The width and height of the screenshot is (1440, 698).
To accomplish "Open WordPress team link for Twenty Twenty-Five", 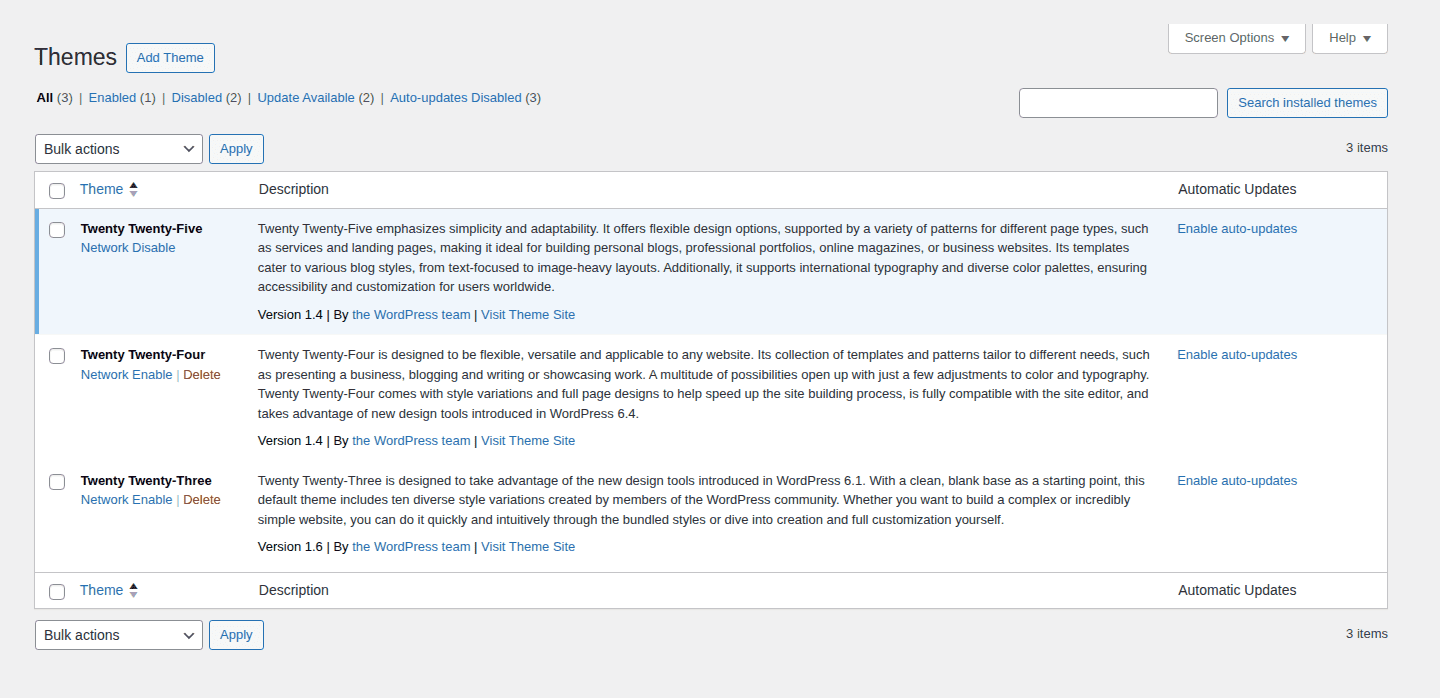I will point(411,315).
